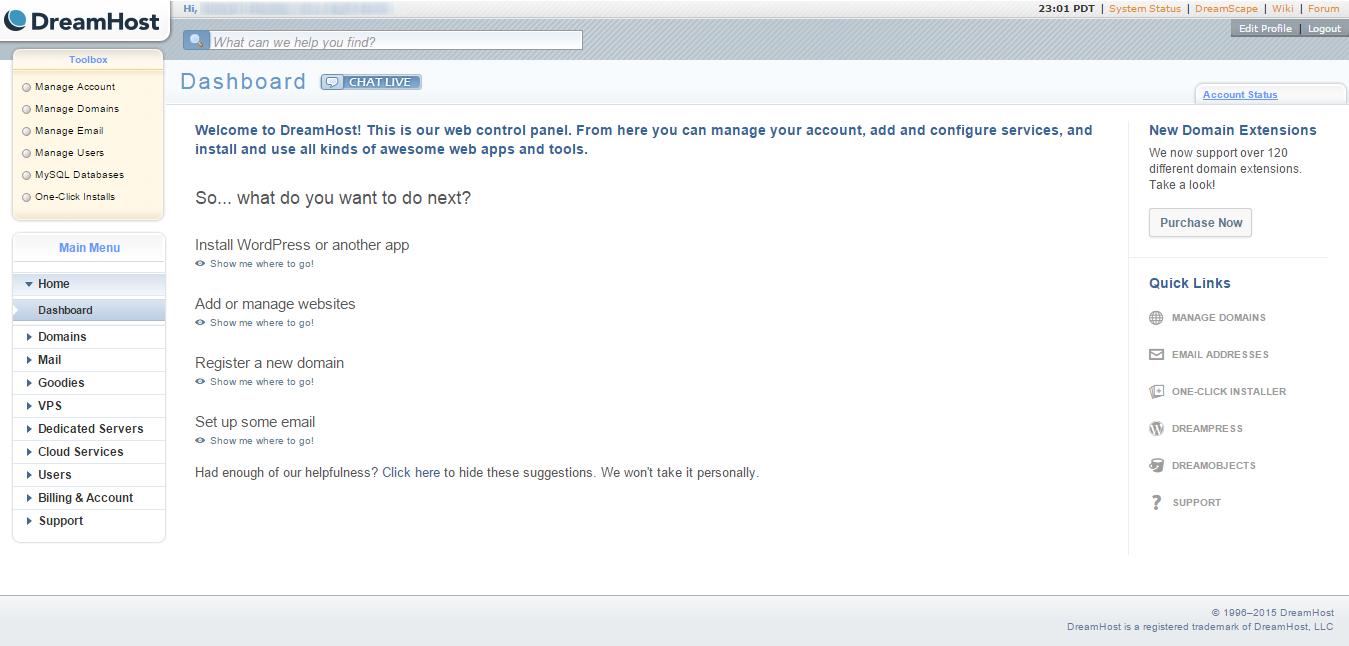Click the 'Click here' hide suggestions link
The width and height of the screenshot is (1349, 646).
(411, 473)
